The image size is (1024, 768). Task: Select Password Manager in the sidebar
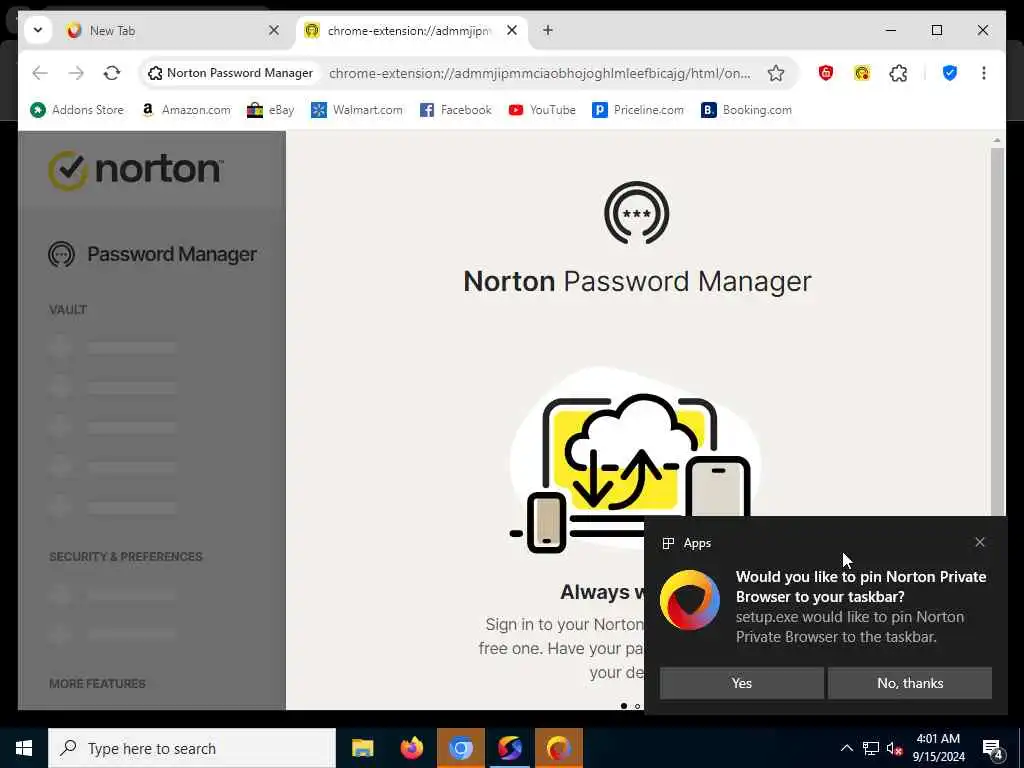152,254
